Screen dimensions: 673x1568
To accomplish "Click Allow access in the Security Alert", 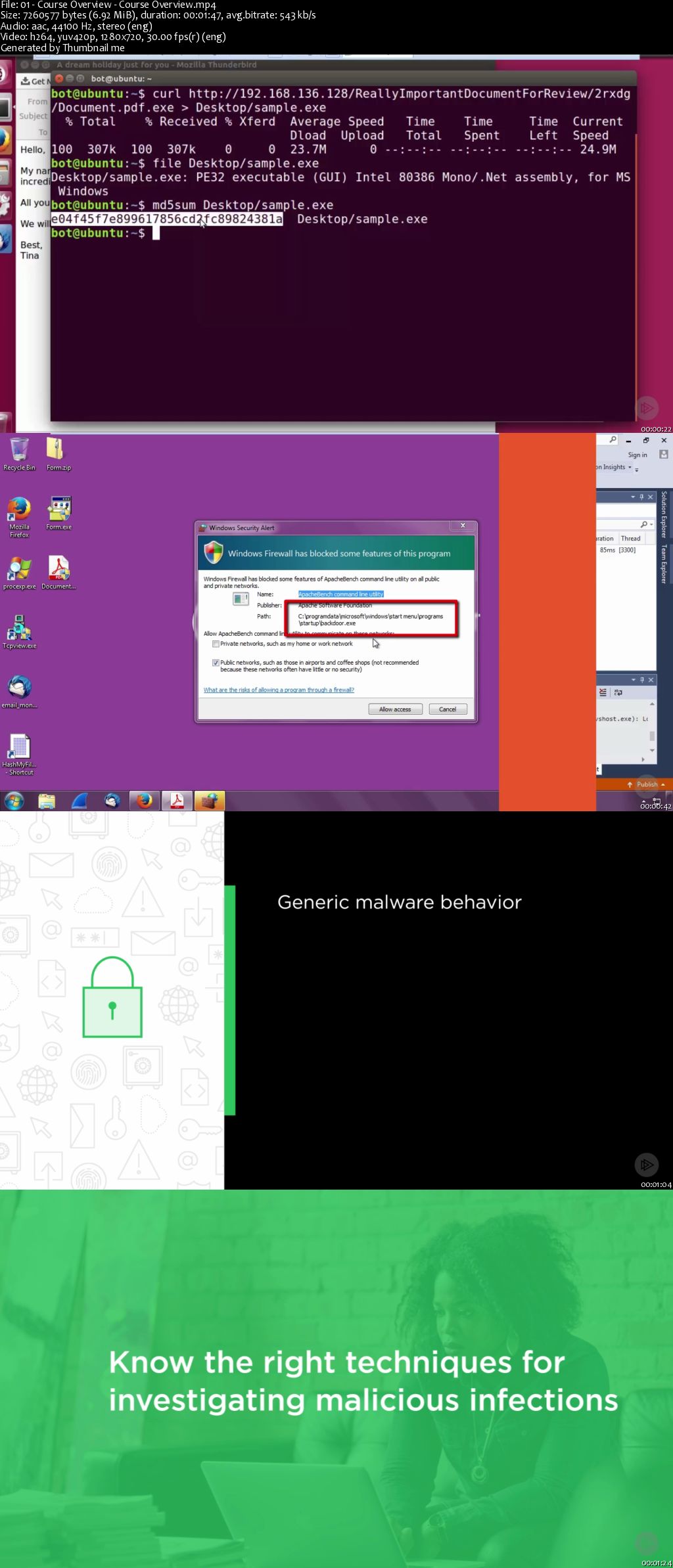I will pos(395,709).
